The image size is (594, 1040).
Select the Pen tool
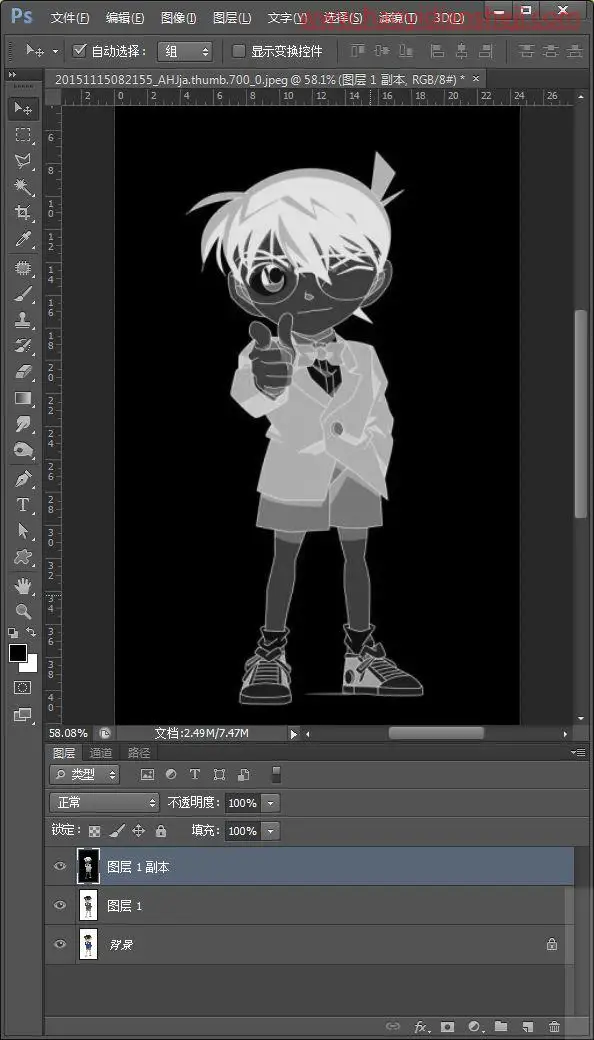(23, 479)
